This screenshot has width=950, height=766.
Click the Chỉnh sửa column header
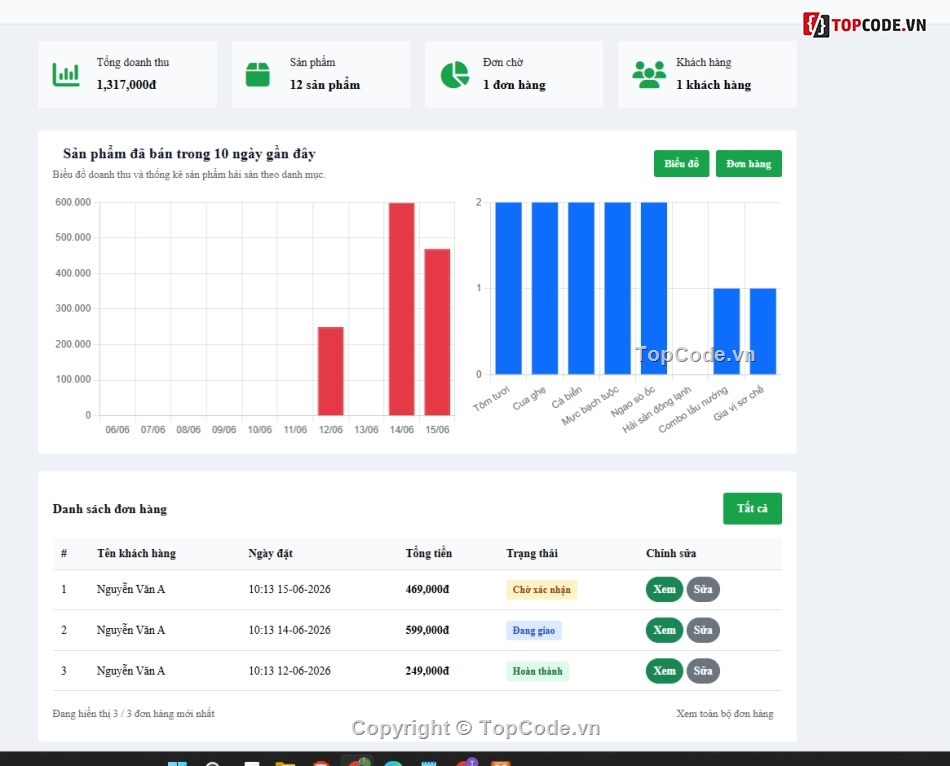point(671,553)
